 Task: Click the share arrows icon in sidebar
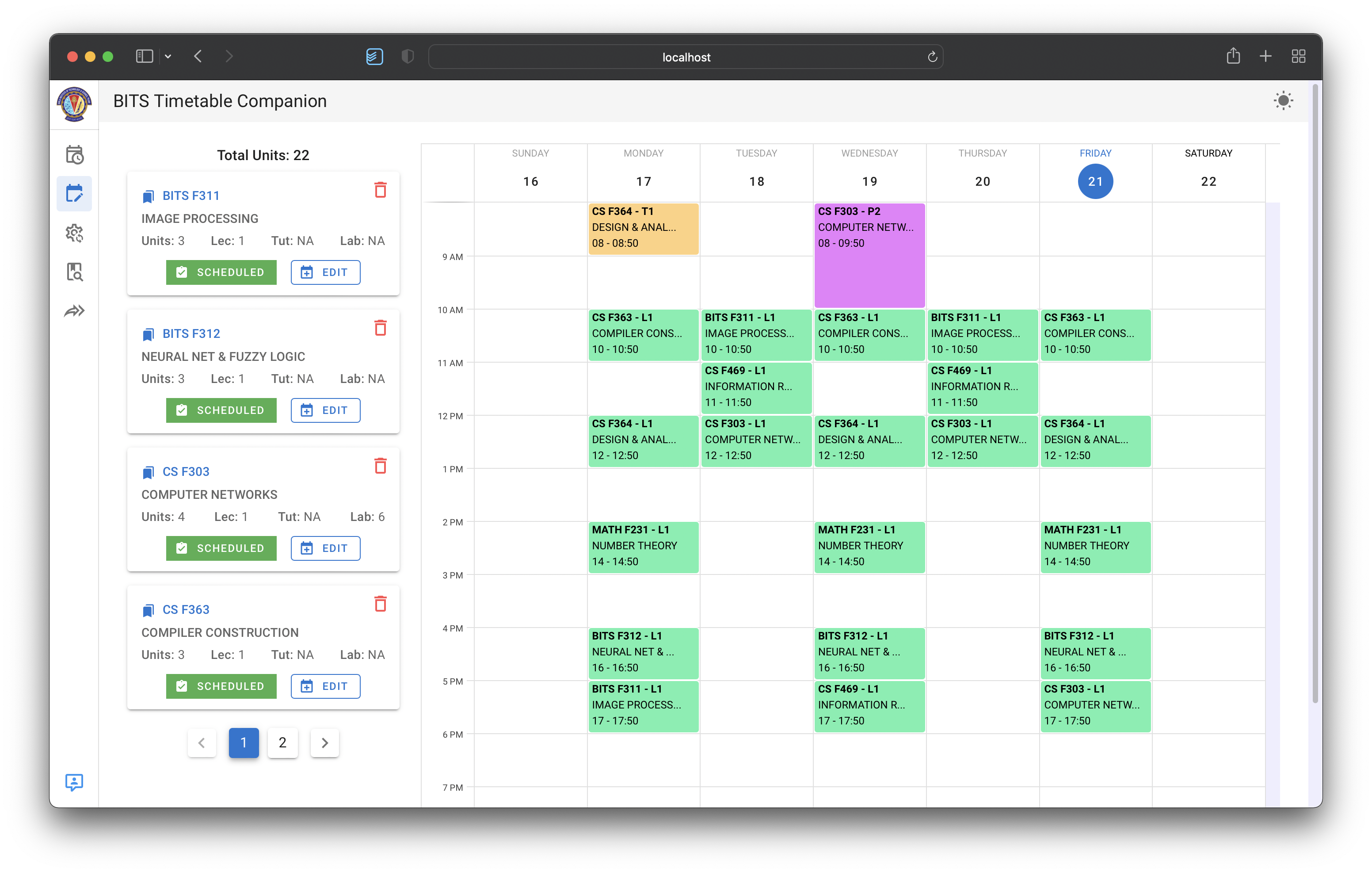(x=75, y=311)
